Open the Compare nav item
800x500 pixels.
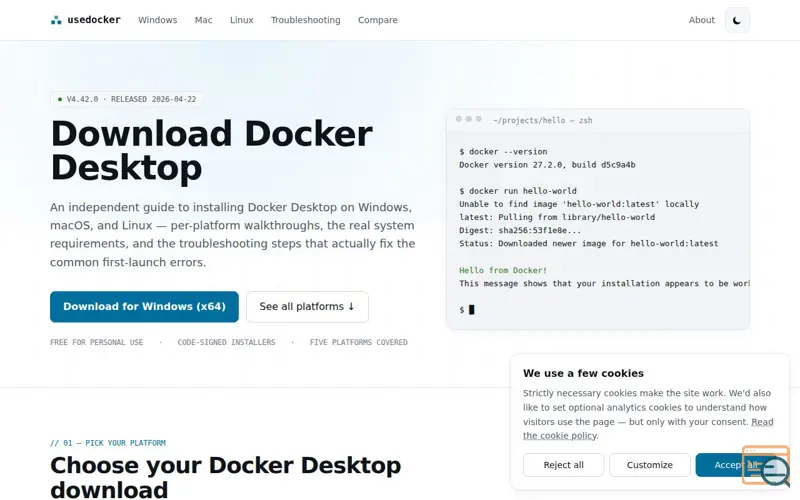click(378, 20)
